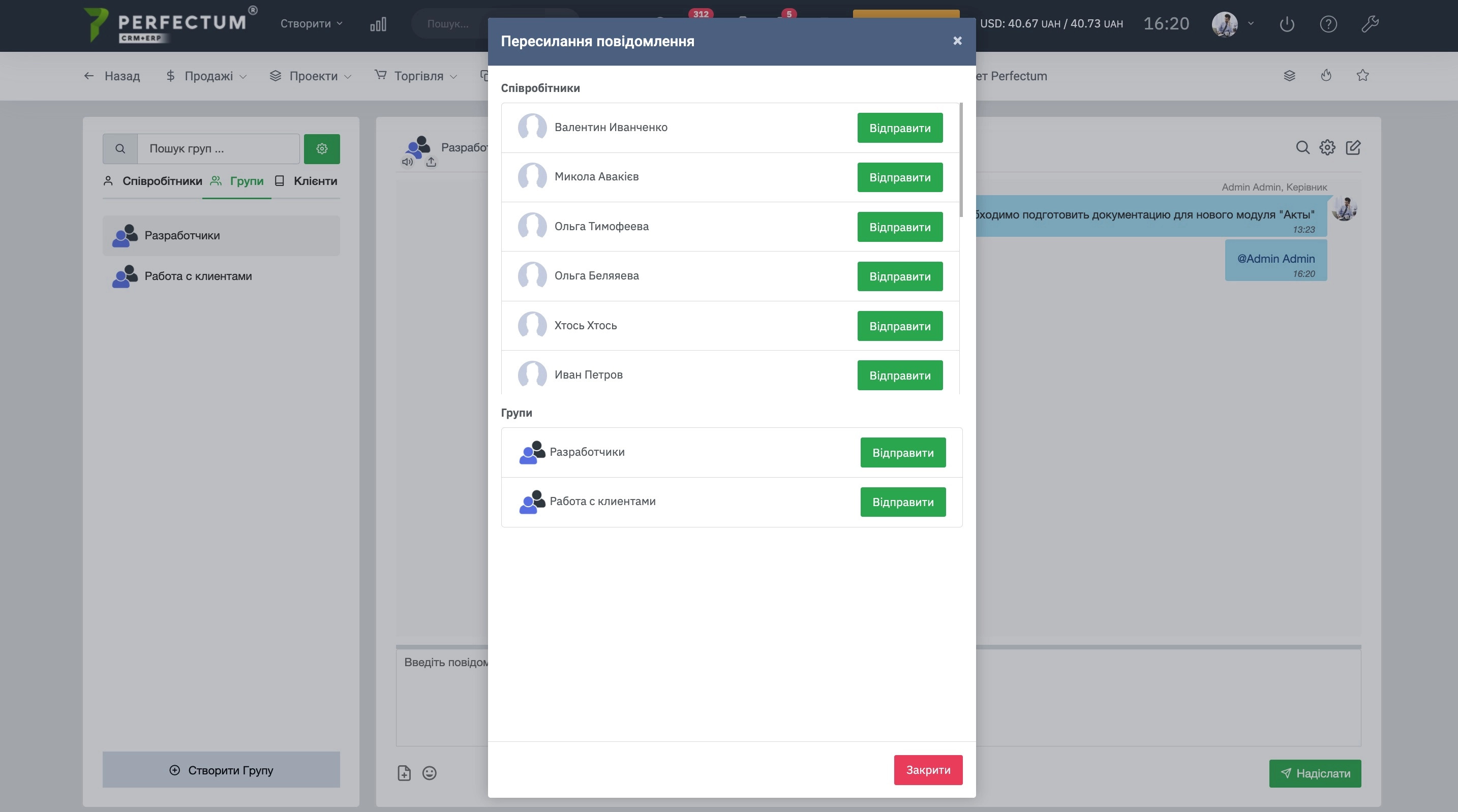Click the chat search magnifier icon
The width and height of the screenshot is (1458, 812).
point(1302,148)
